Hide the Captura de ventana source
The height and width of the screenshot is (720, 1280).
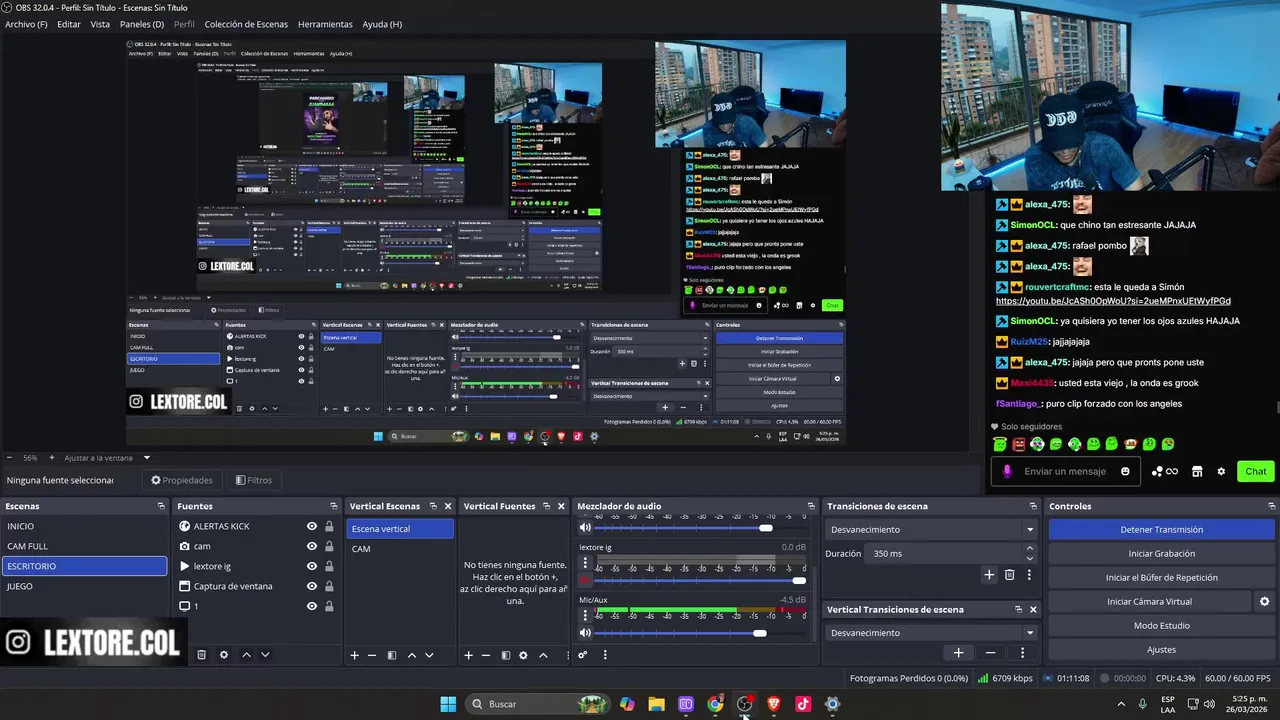(312, 586)
